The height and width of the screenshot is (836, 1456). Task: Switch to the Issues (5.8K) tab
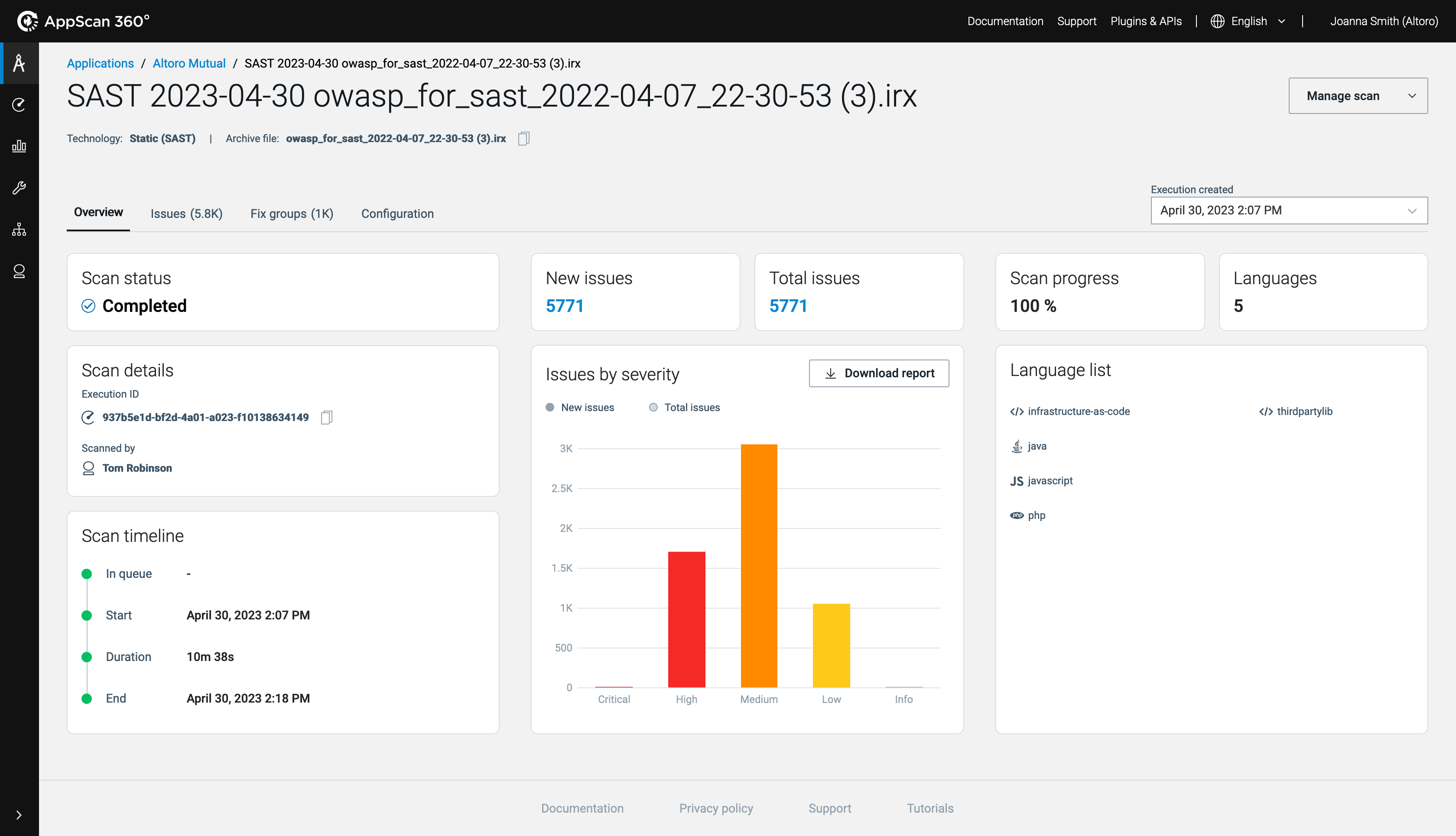click(x=186, y=214)
